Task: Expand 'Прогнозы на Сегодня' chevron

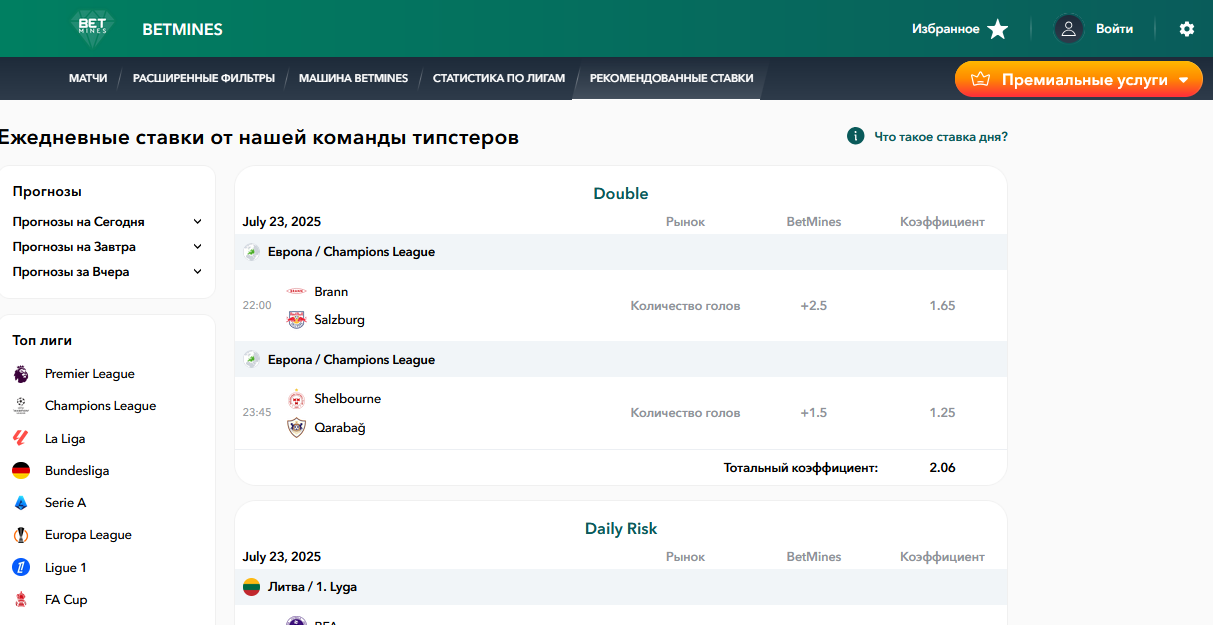Action: point(198,222)
